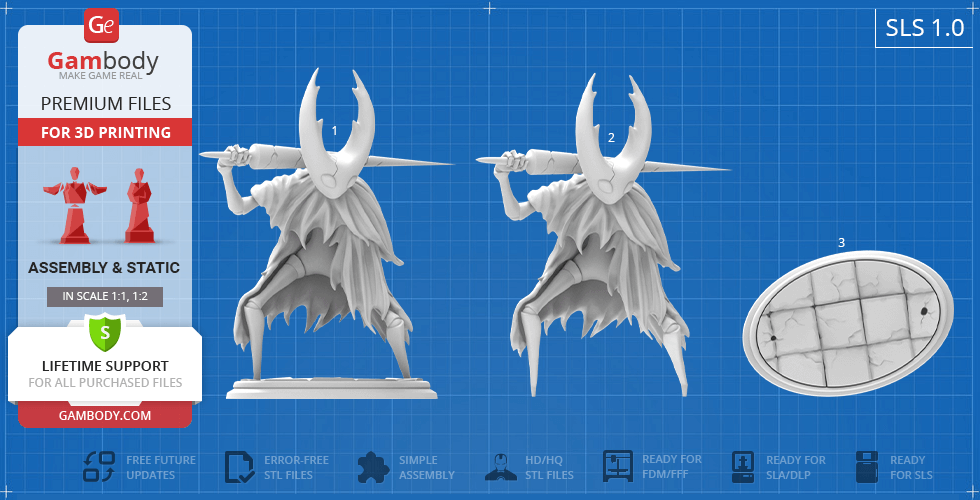
Task: Click the Free Future Updates arrows icon
Action: click(99, 467)
